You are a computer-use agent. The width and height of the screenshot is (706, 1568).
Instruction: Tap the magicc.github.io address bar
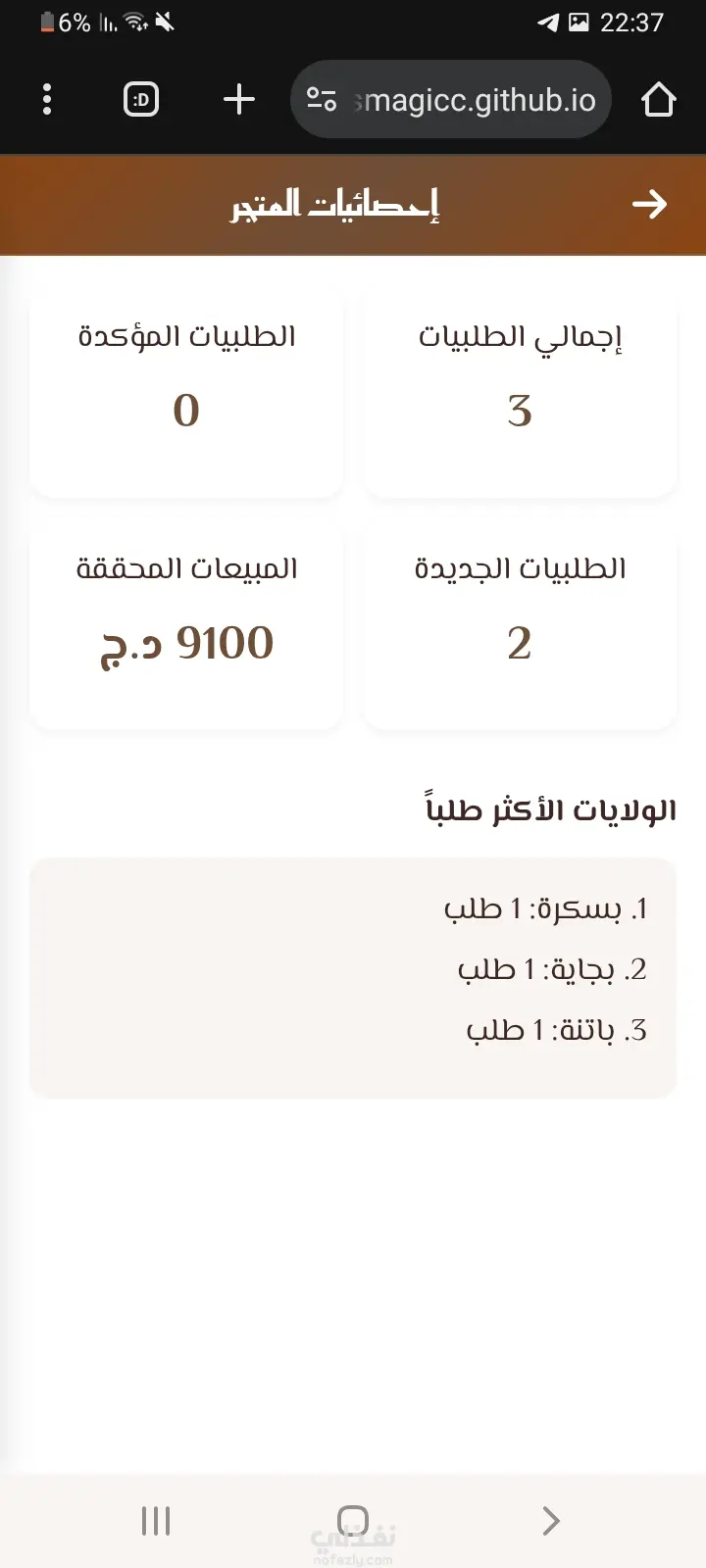click(451, 99)
